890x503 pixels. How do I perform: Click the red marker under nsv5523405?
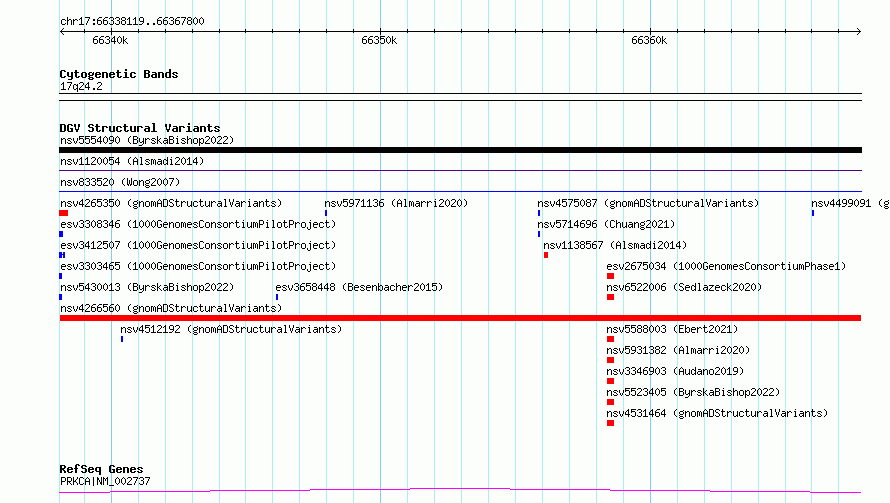(x=610, y=402)
